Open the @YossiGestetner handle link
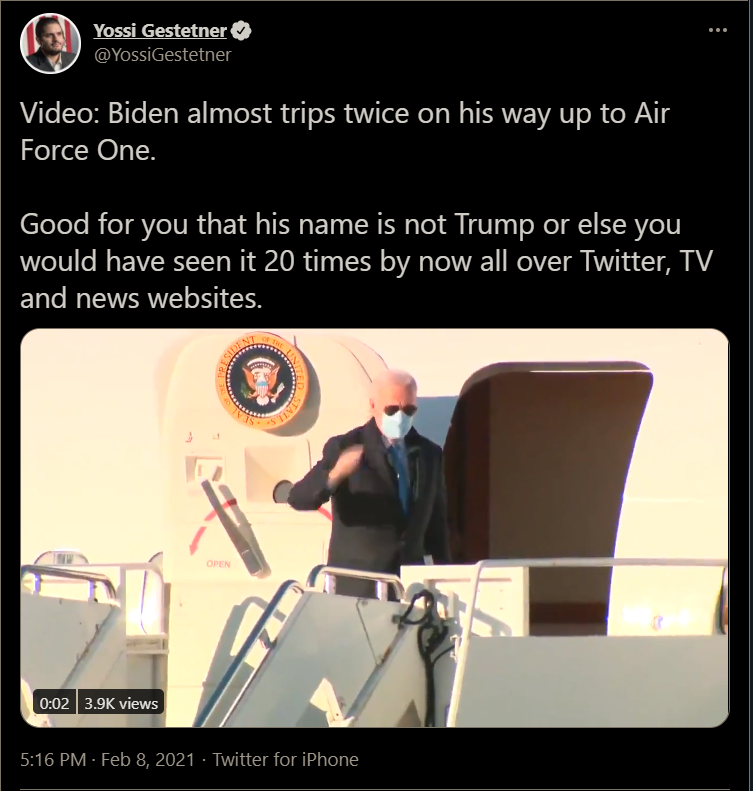This screenshot has width=753, height=791. [x=162, y=54]
